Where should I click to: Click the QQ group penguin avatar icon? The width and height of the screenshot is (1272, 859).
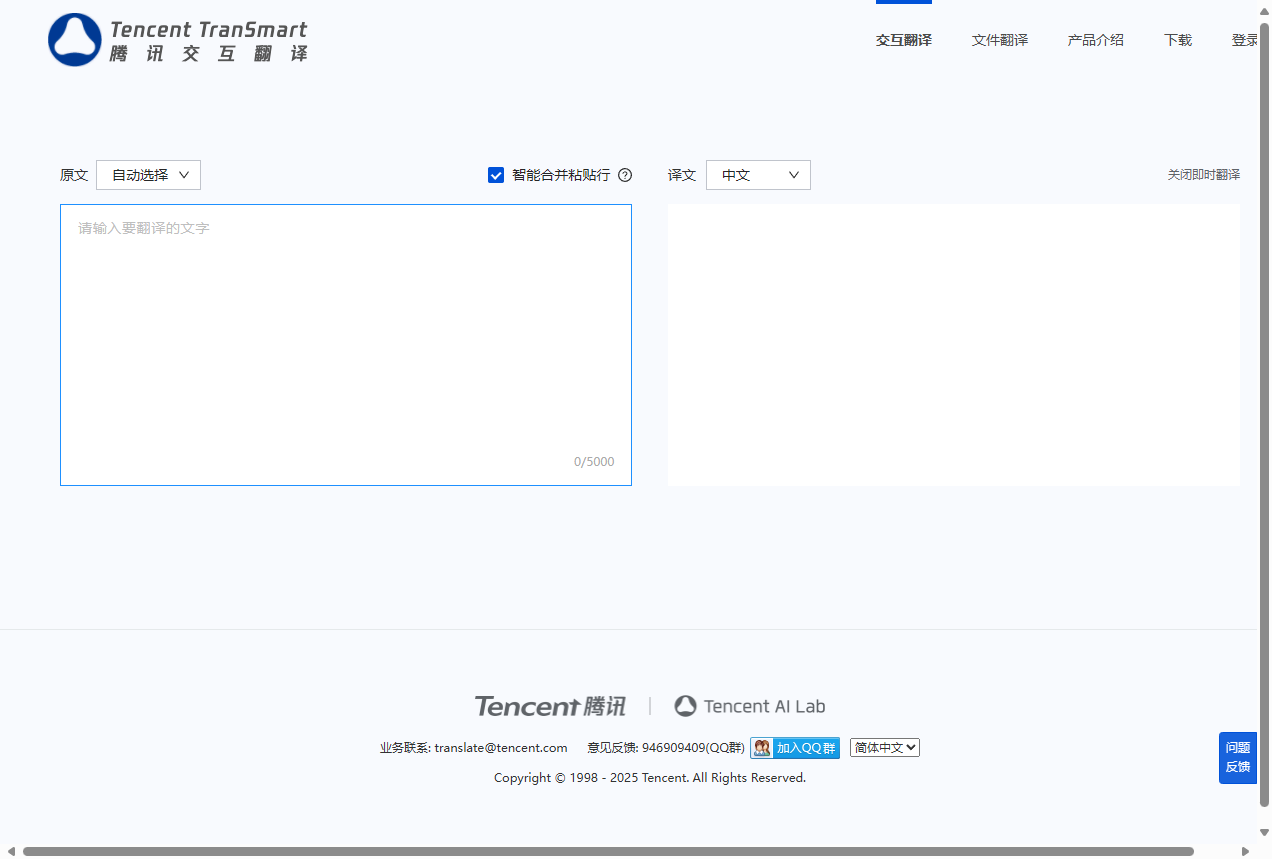pyautogui.click(x=760, y=747)
